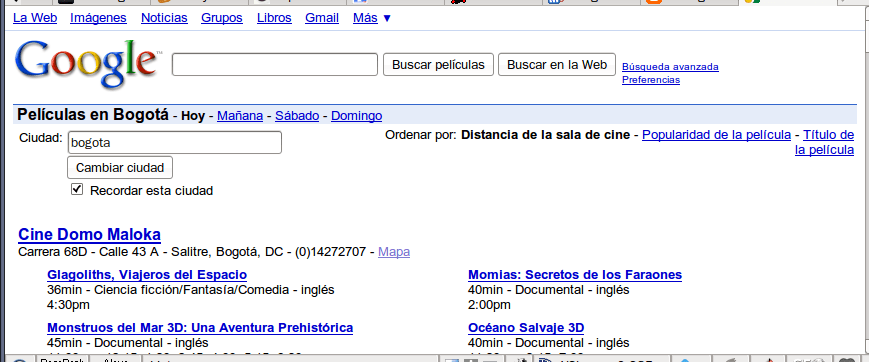Show movie listings for Domingo
The width and height of the screenshot is (869, 362).
(x=356, y=116)
